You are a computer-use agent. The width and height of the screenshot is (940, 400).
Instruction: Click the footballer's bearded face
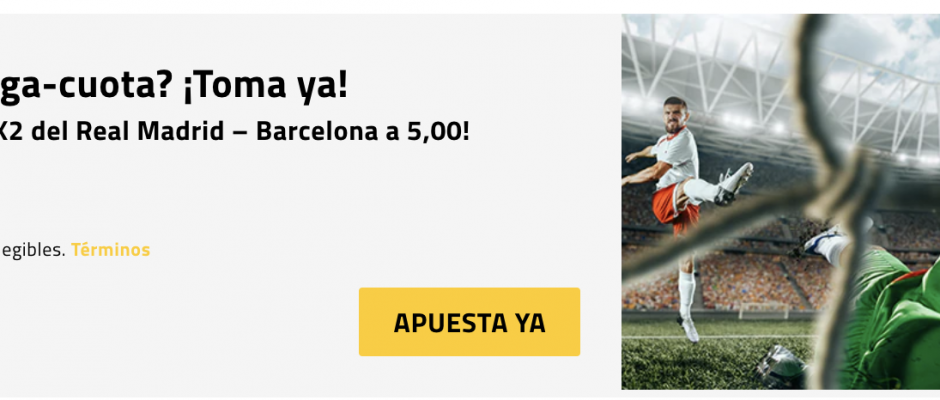[x=676, y=116]
